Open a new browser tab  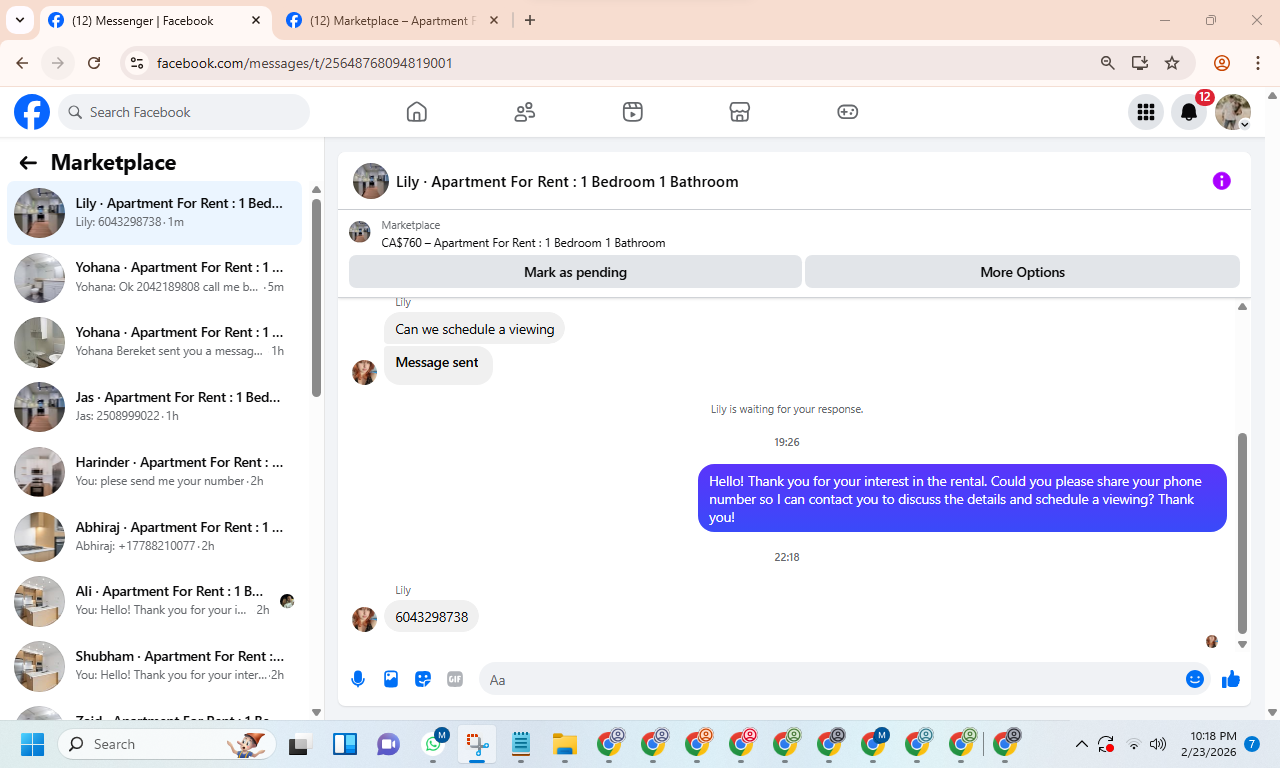coord(530,20)
